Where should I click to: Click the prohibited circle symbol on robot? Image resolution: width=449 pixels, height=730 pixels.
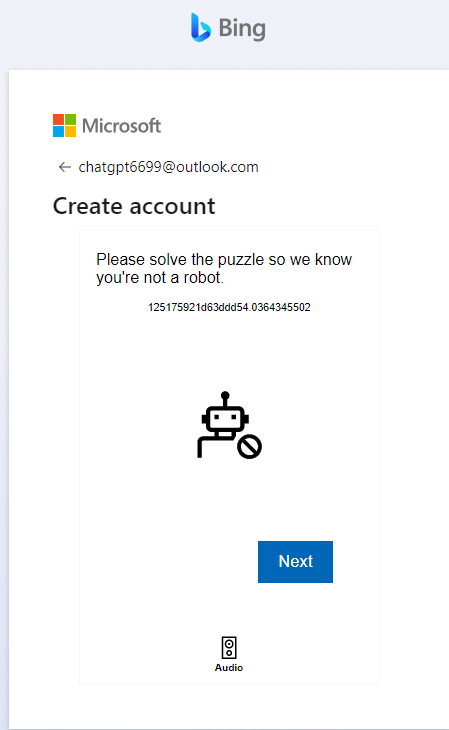coord(250,446)
